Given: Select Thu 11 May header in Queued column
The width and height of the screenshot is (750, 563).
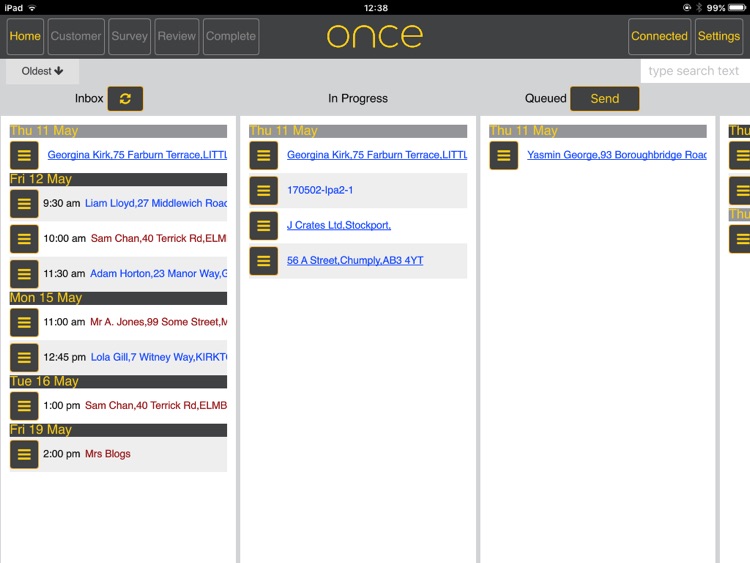Looking at the screenshot, I should point(598,131).
